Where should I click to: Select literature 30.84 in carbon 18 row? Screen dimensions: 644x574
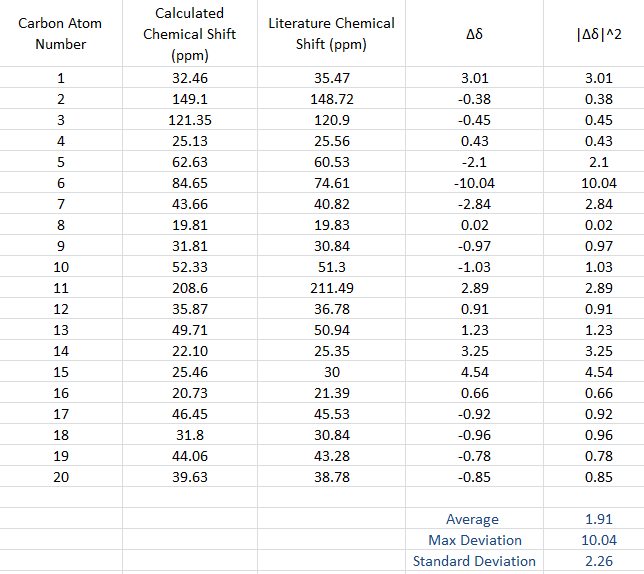pos(331,434)
